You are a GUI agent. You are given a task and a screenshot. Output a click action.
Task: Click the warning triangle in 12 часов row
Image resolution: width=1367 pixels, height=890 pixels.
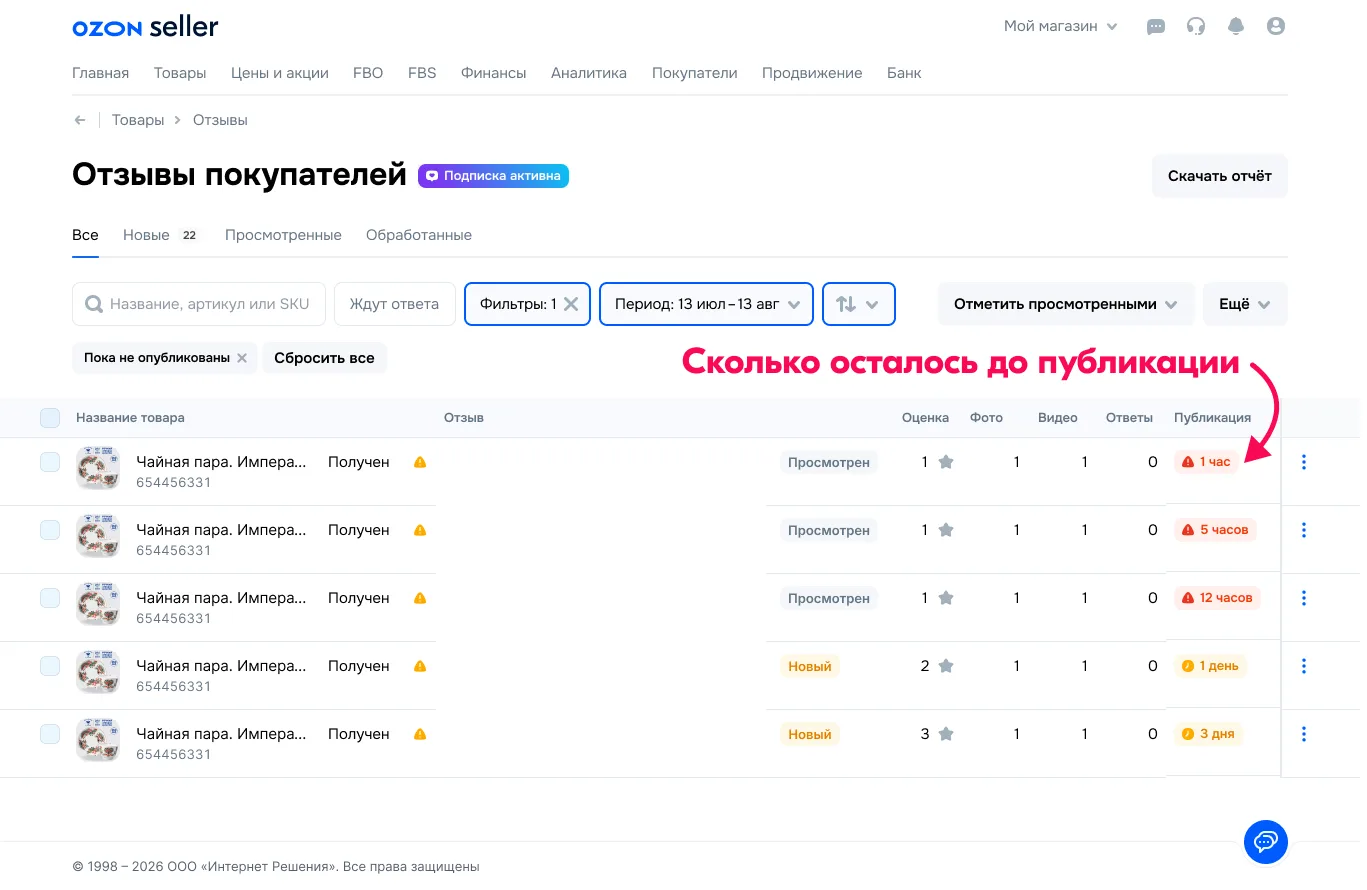[x=420, y=598]
